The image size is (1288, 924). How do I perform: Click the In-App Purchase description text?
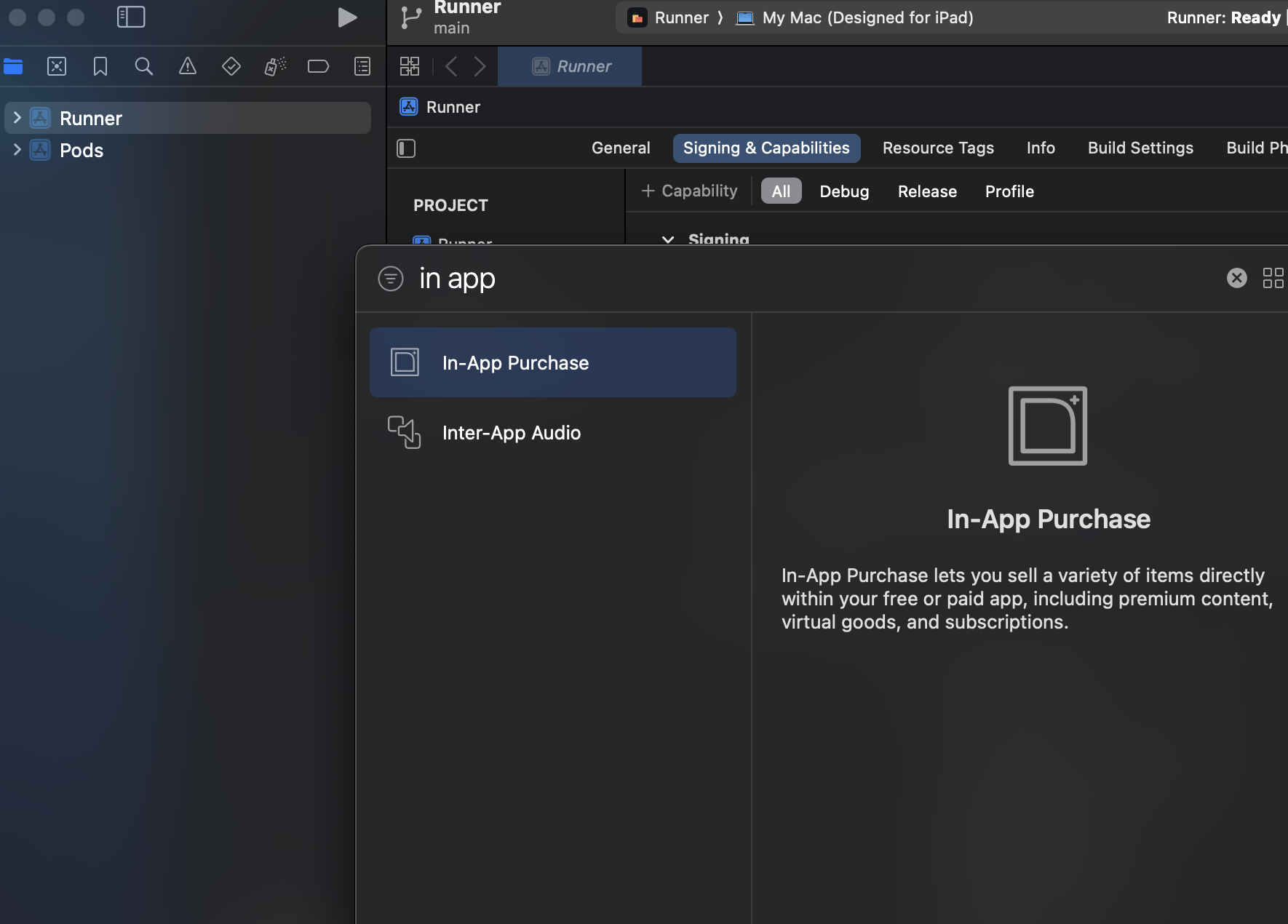click(x=1027, y=599)
